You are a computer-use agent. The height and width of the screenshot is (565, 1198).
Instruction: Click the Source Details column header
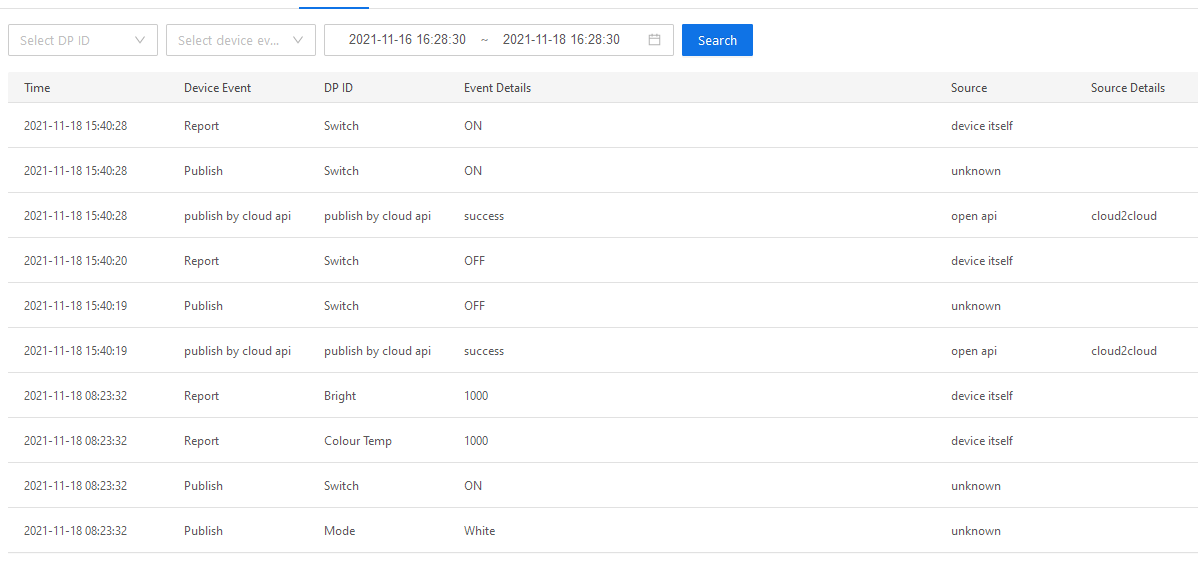(1128, 88)
